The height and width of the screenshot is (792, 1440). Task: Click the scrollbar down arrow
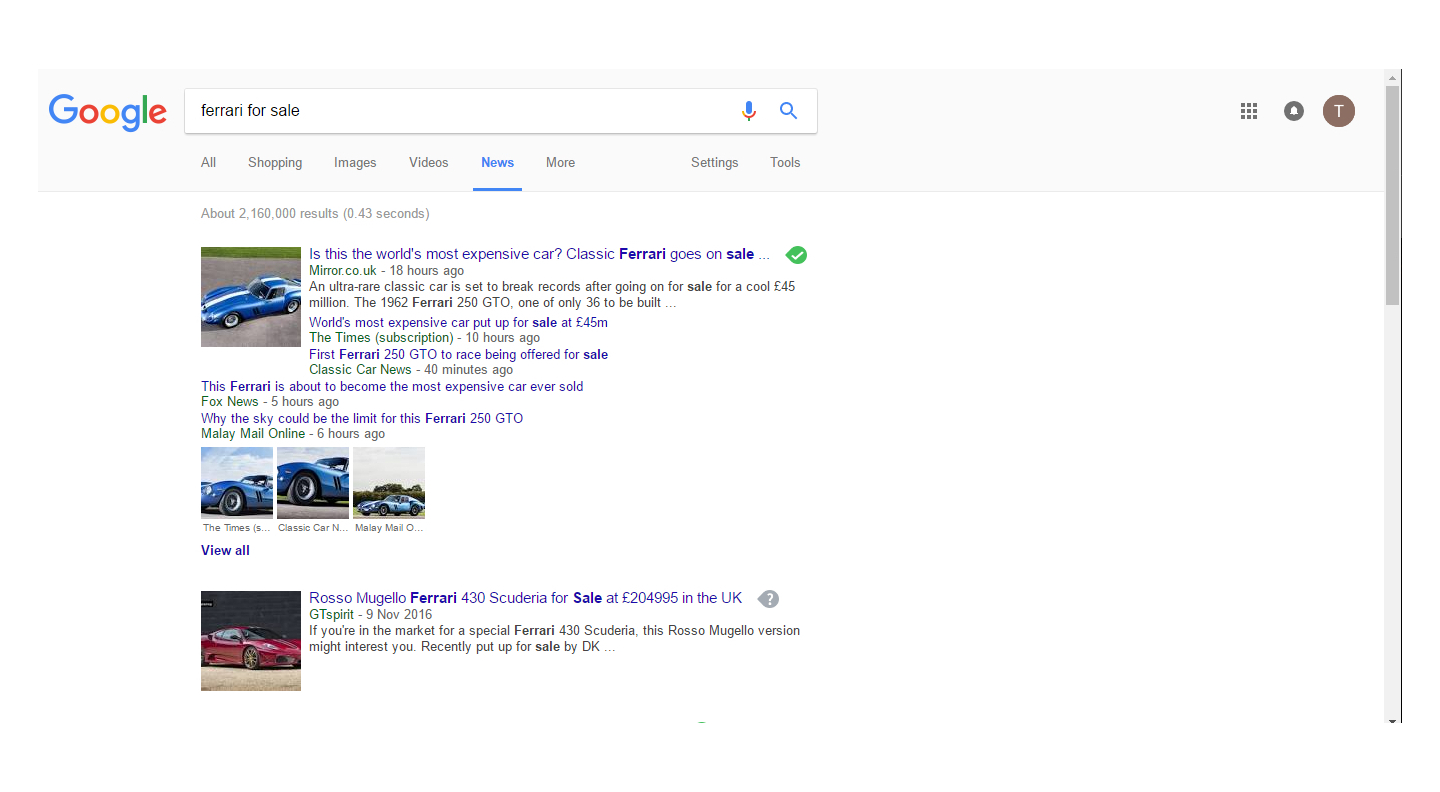1392,720
